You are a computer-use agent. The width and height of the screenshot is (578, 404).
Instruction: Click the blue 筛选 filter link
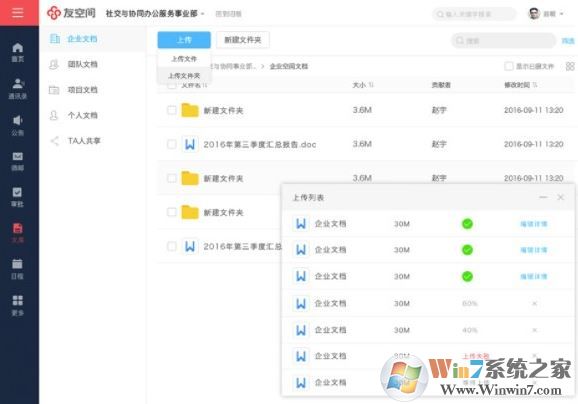[568, 41]
